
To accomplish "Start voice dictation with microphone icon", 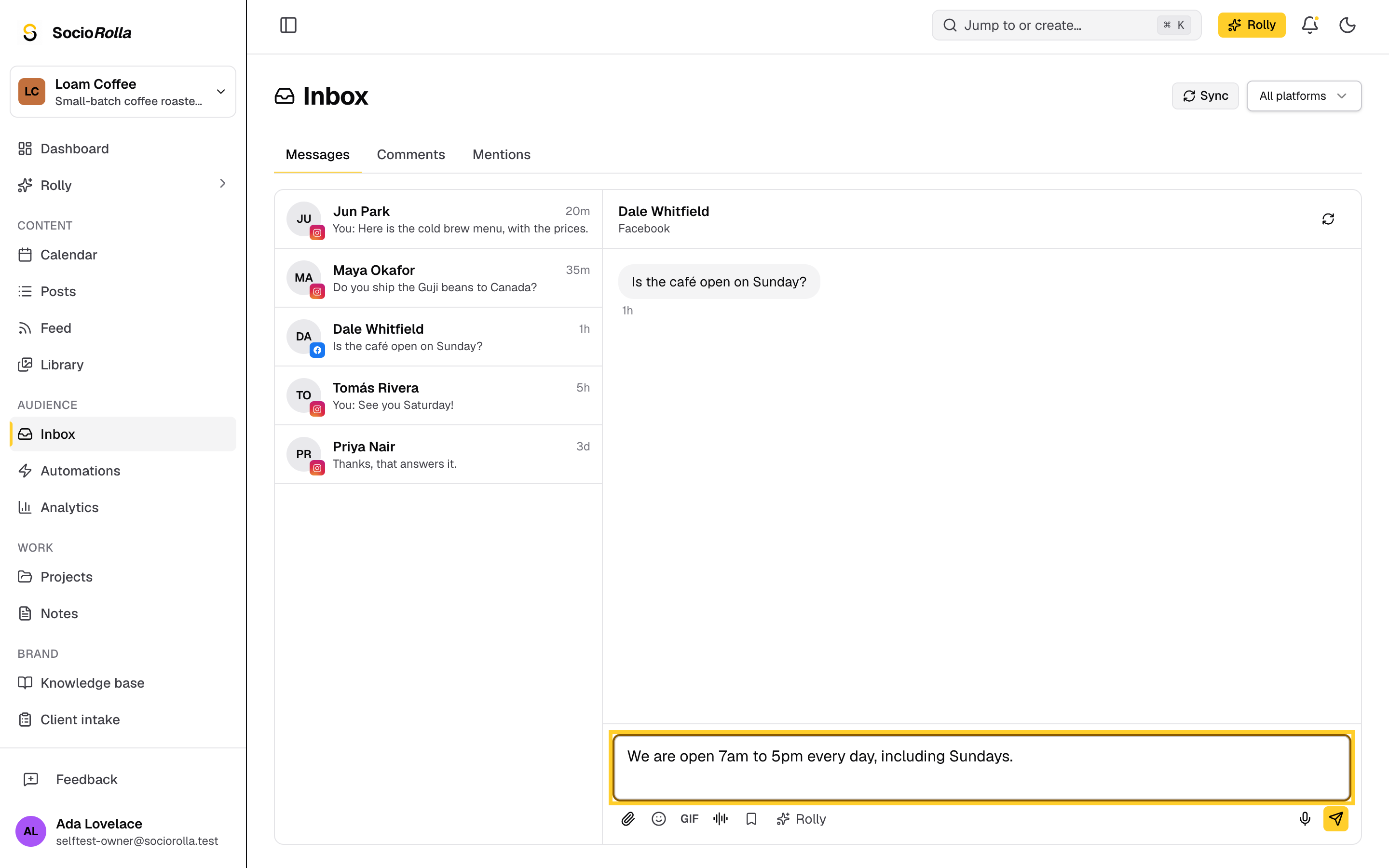I will (1305, 819).
